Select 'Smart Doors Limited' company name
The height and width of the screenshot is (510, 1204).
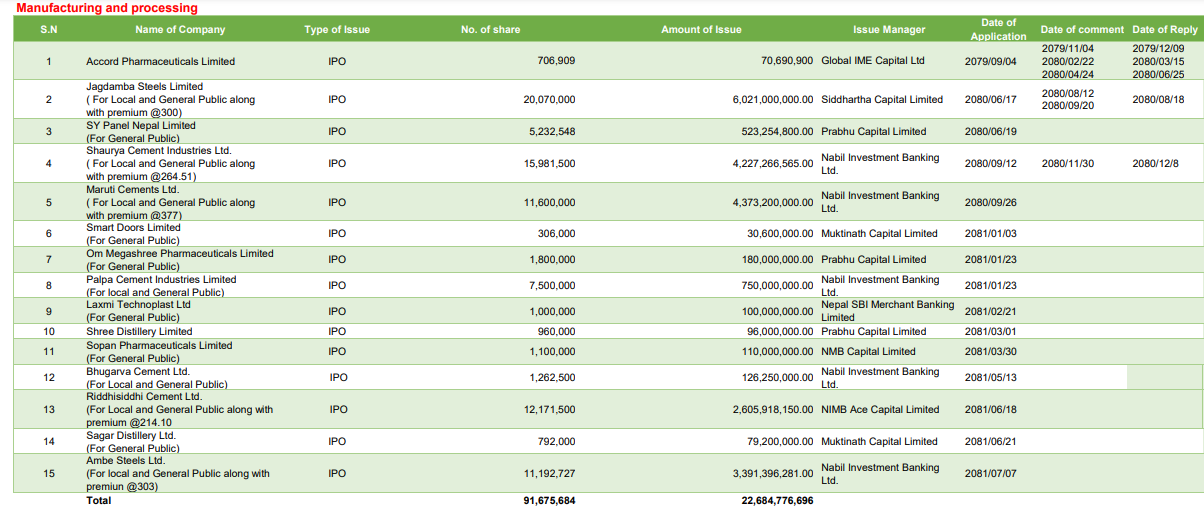click(133, 227)
